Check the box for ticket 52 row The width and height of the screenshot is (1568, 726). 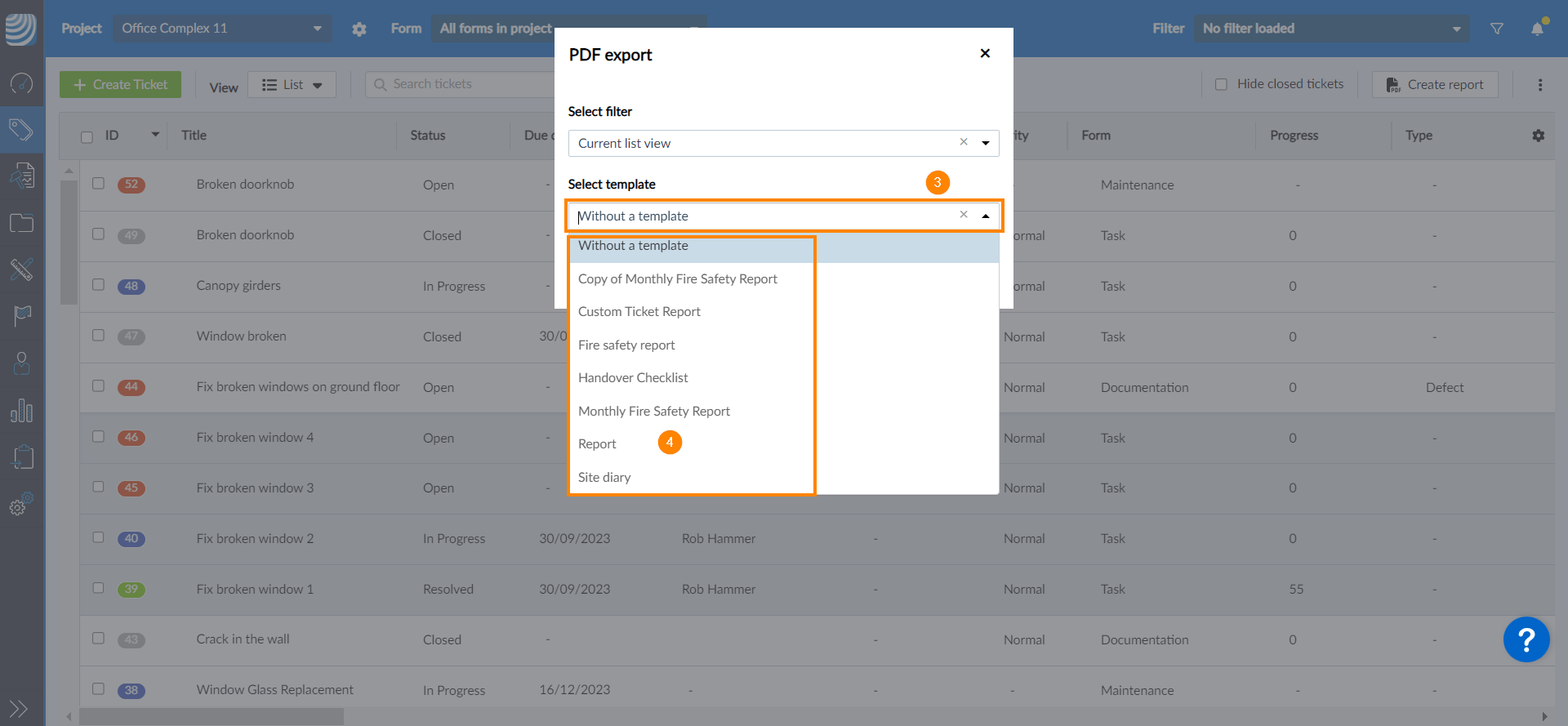point(99,184)
